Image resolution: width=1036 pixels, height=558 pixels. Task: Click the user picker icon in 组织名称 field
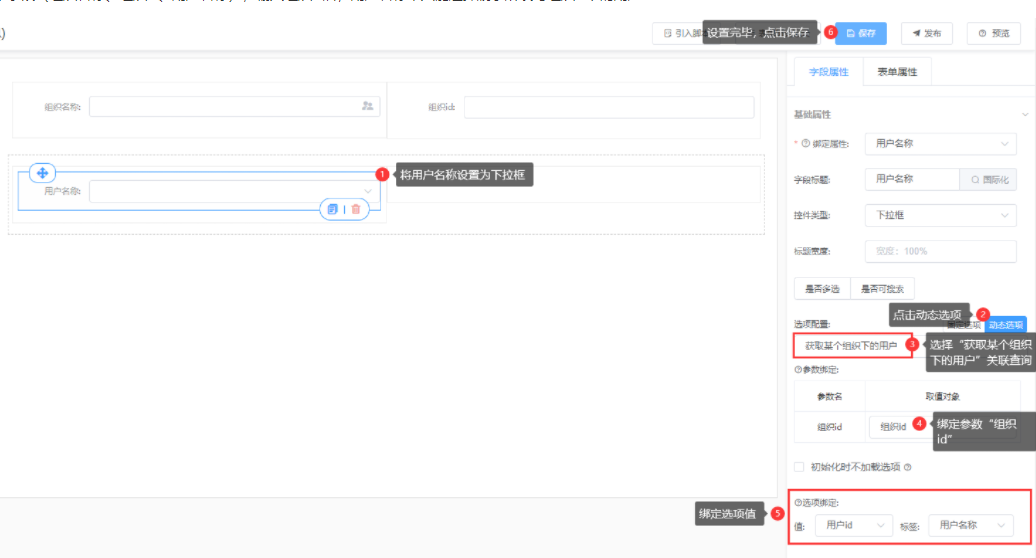[x=367, y=106]
